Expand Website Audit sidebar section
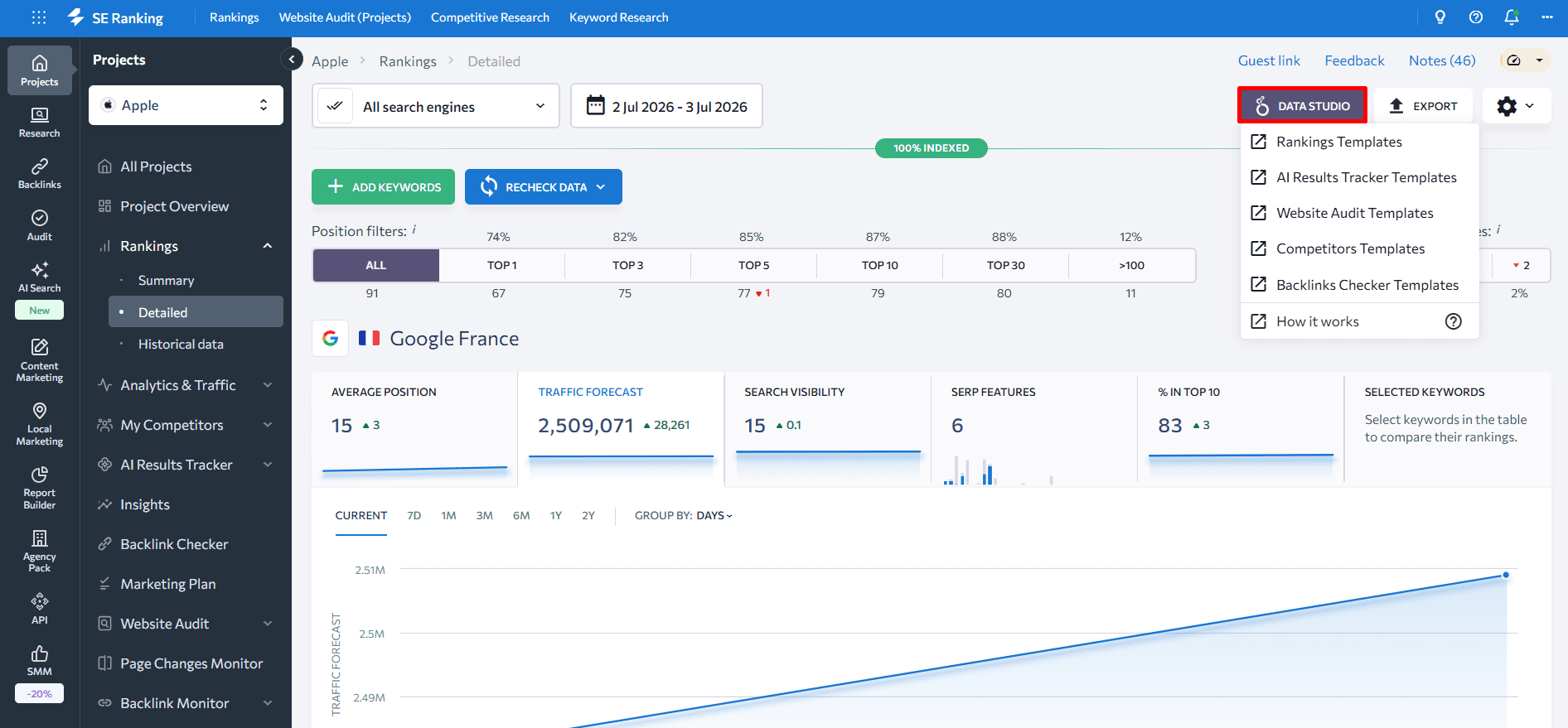The width and height of the screenshot is (1568, 728). coord(268,624)
